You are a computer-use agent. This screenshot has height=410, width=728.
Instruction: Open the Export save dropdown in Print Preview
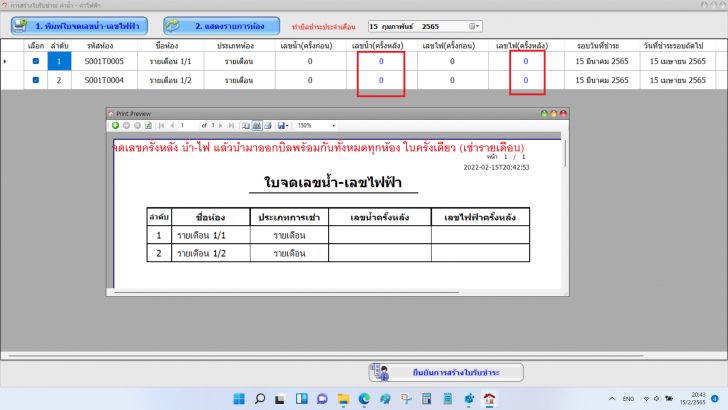283,125
